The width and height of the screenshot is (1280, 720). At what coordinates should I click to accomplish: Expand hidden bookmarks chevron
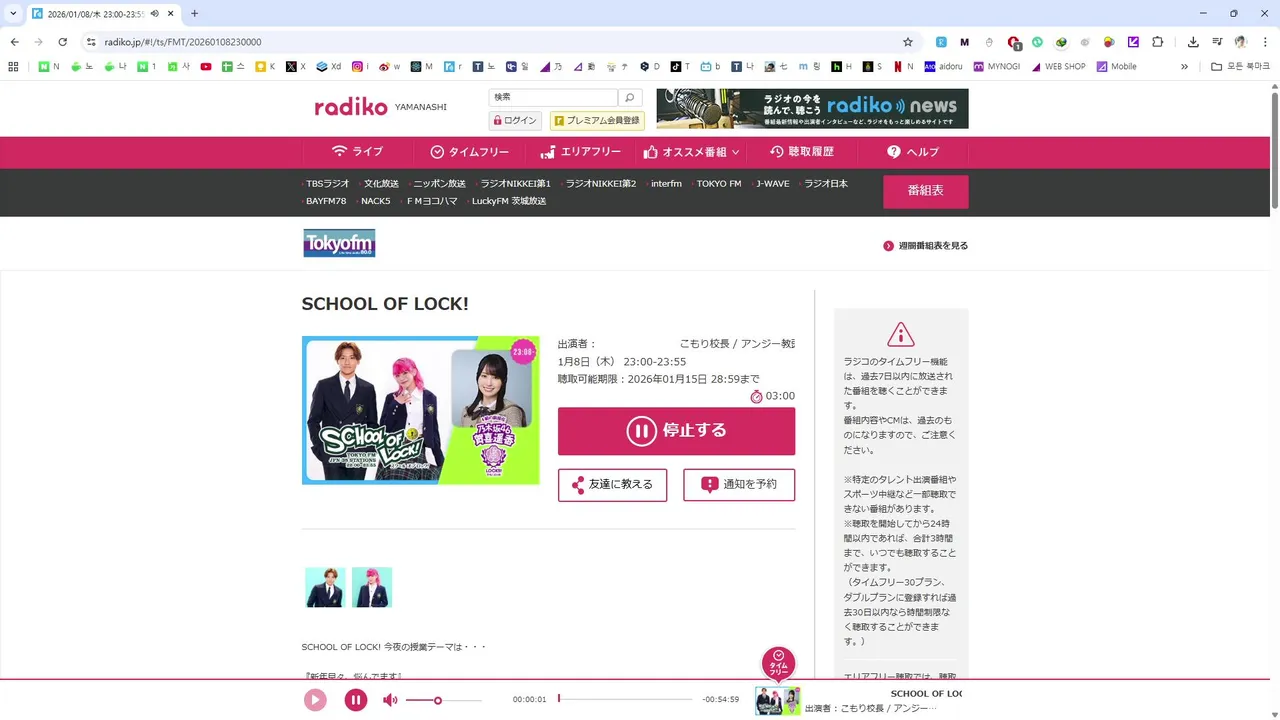(x=1184, y=67)
